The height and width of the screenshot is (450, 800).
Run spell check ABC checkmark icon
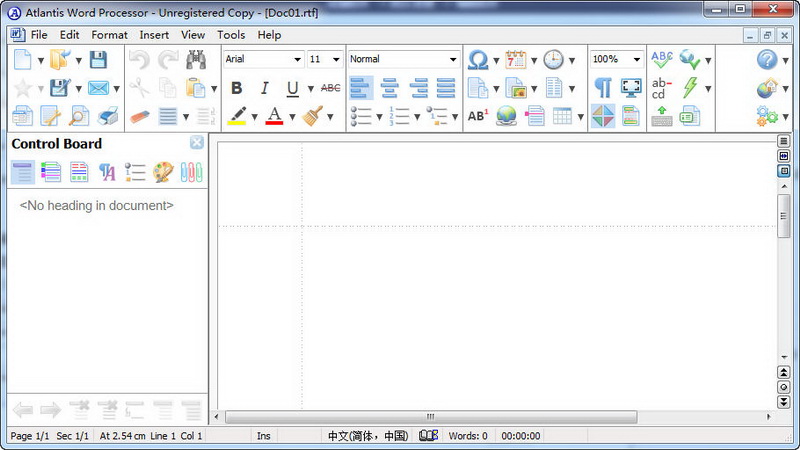pyautogui.click(x=662, y=60)
